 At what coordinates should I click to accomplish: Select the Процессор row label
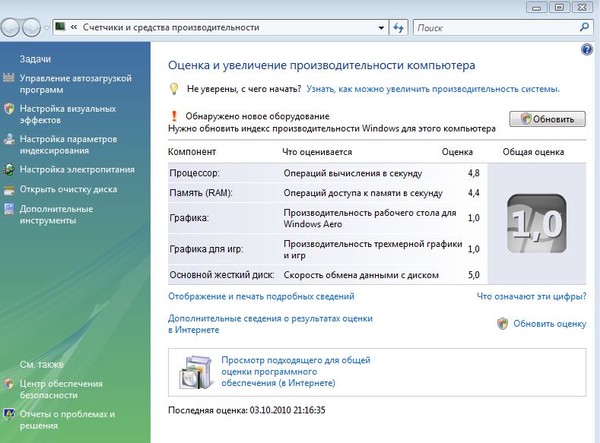pyautogui.click(x=194, y=173)
